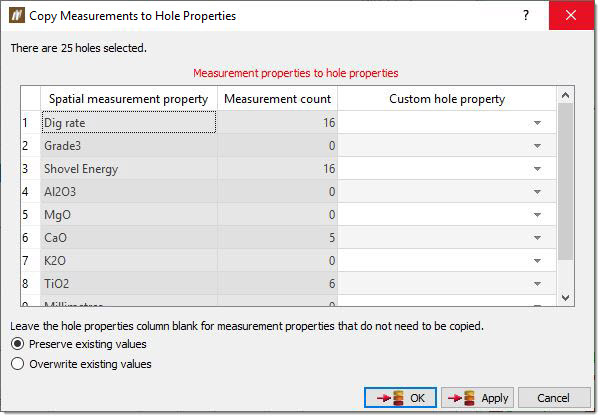Click the scroll down arrow of the table
This screenshot has height=418, width=601.
tap(565, 297)
